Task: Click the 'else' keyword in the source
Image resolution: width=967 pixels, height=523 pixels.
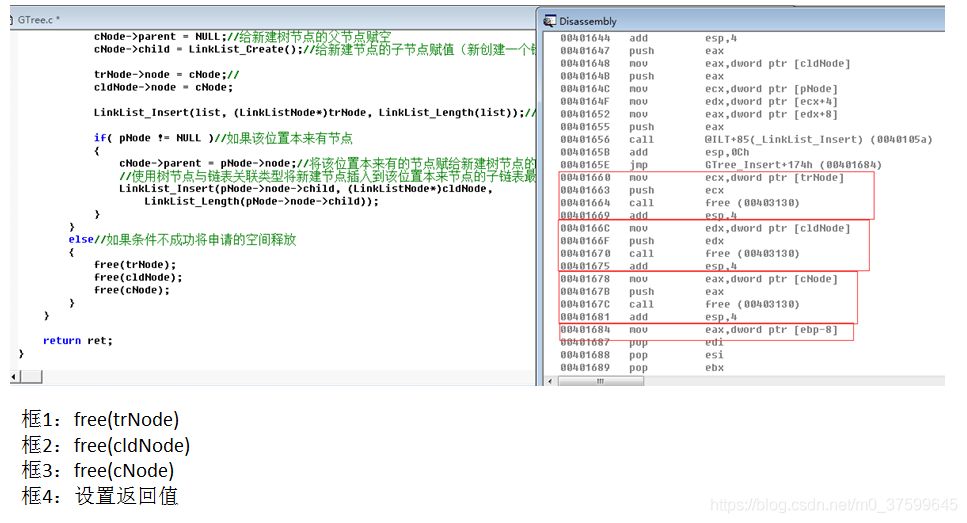Action: click(x=81, y=239)
